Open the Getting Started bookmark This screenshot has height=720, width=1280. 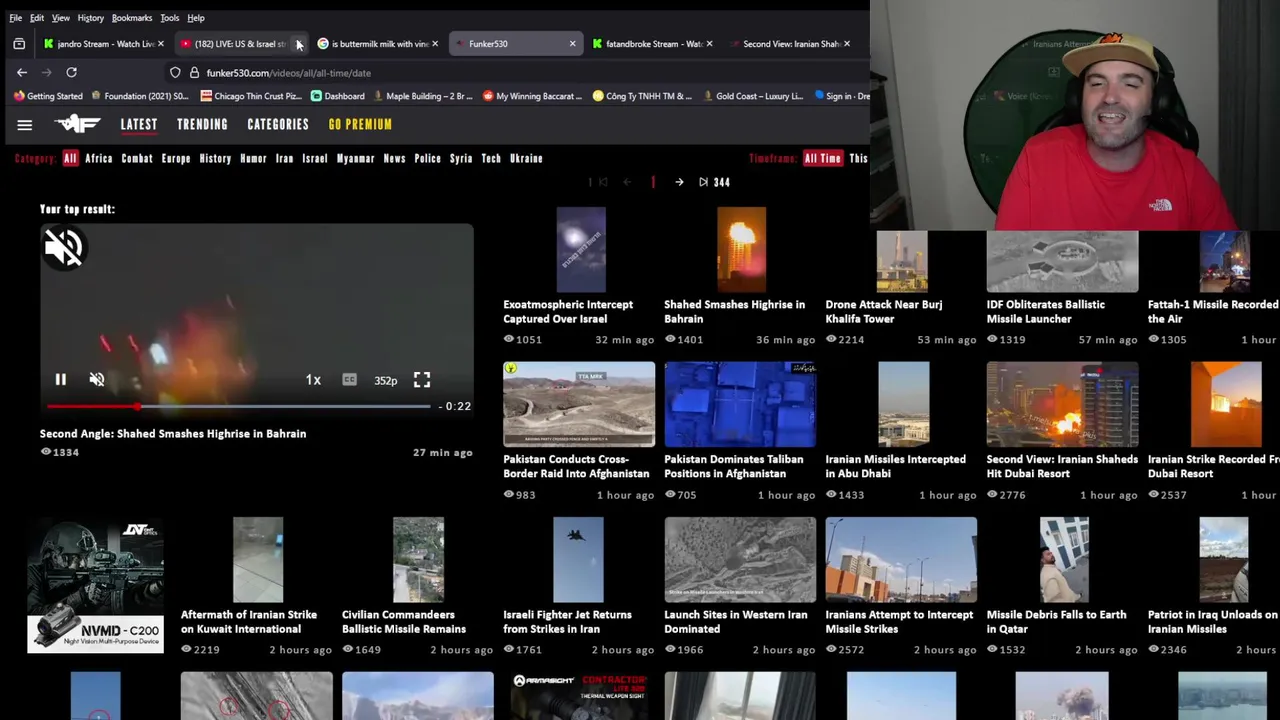point(48,96)
